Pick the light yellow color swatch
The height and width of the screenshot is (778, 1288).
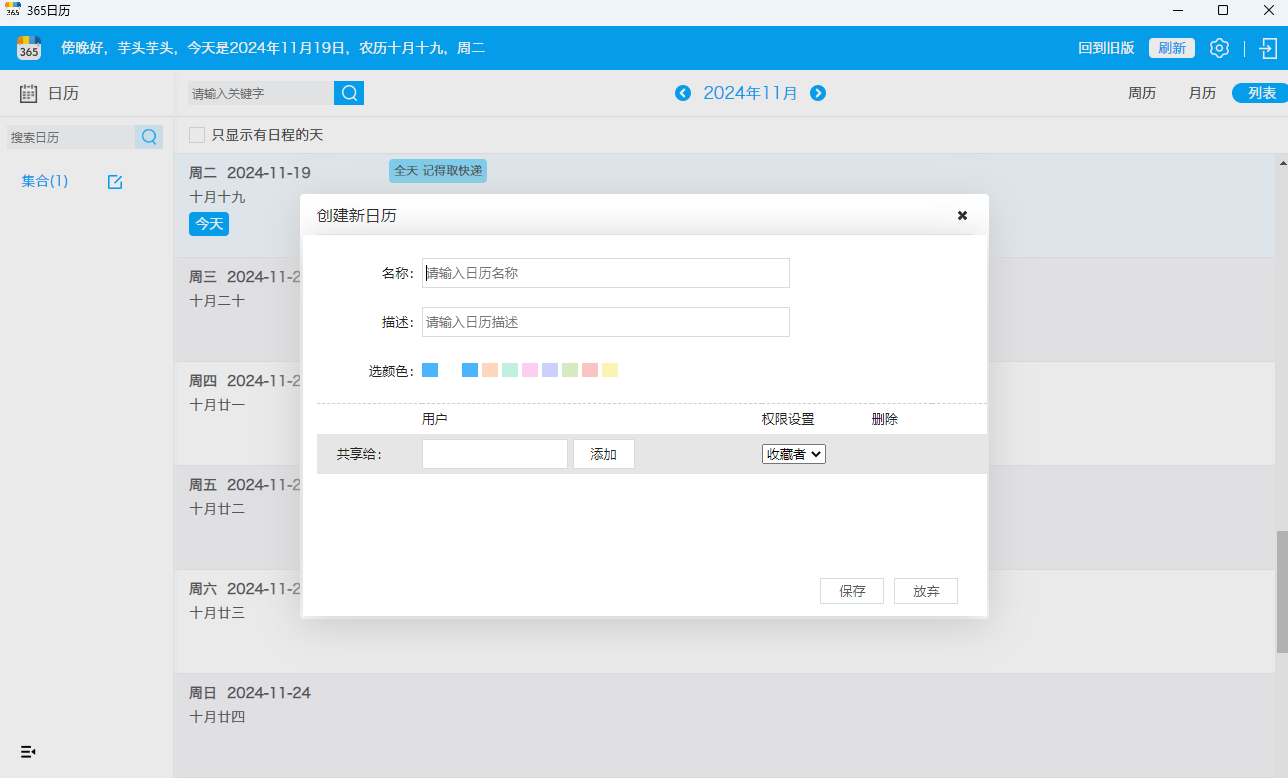click(610, 370)
